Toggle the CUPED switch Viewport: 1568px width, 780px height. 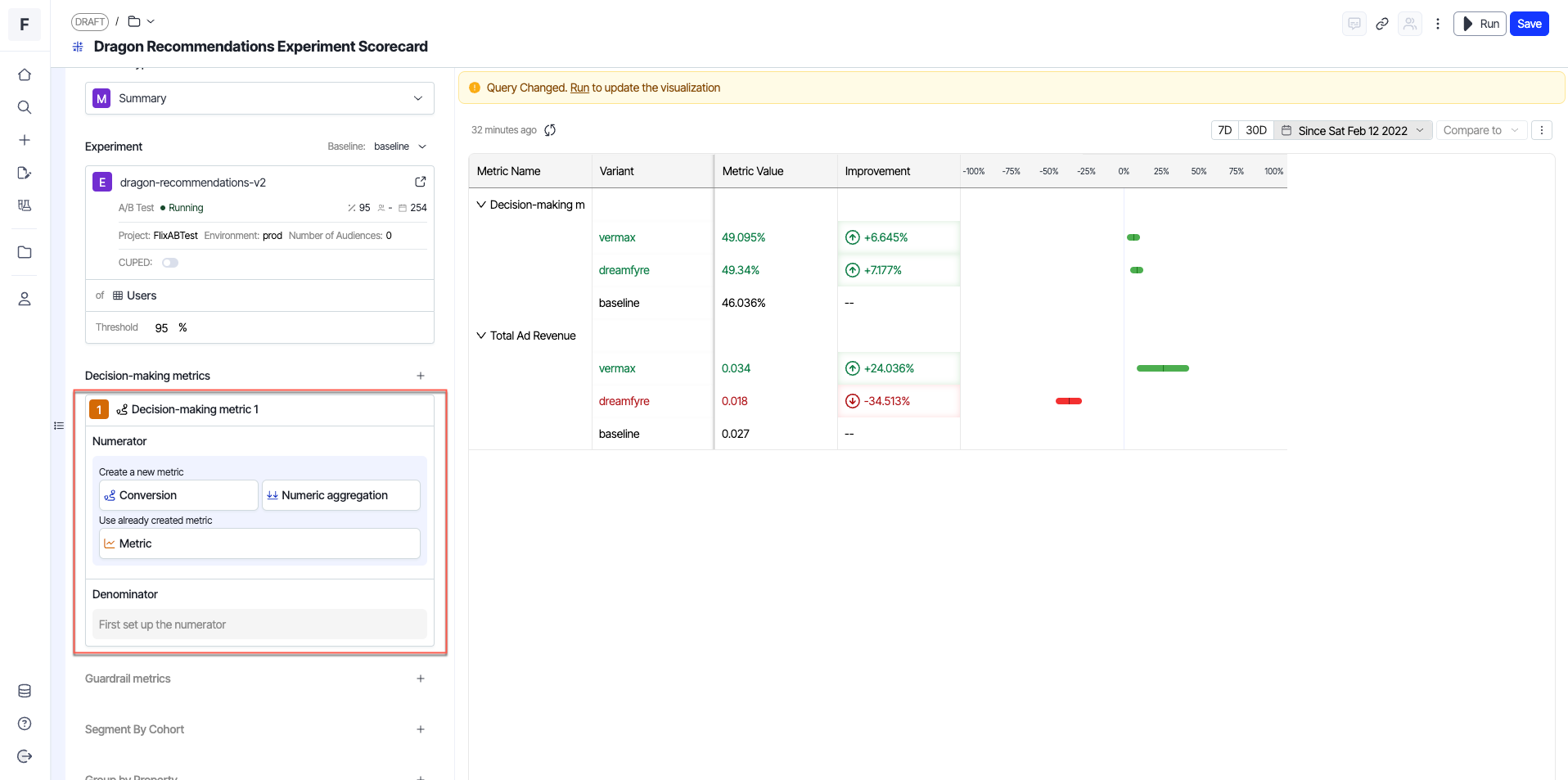(x=170, y=263)
